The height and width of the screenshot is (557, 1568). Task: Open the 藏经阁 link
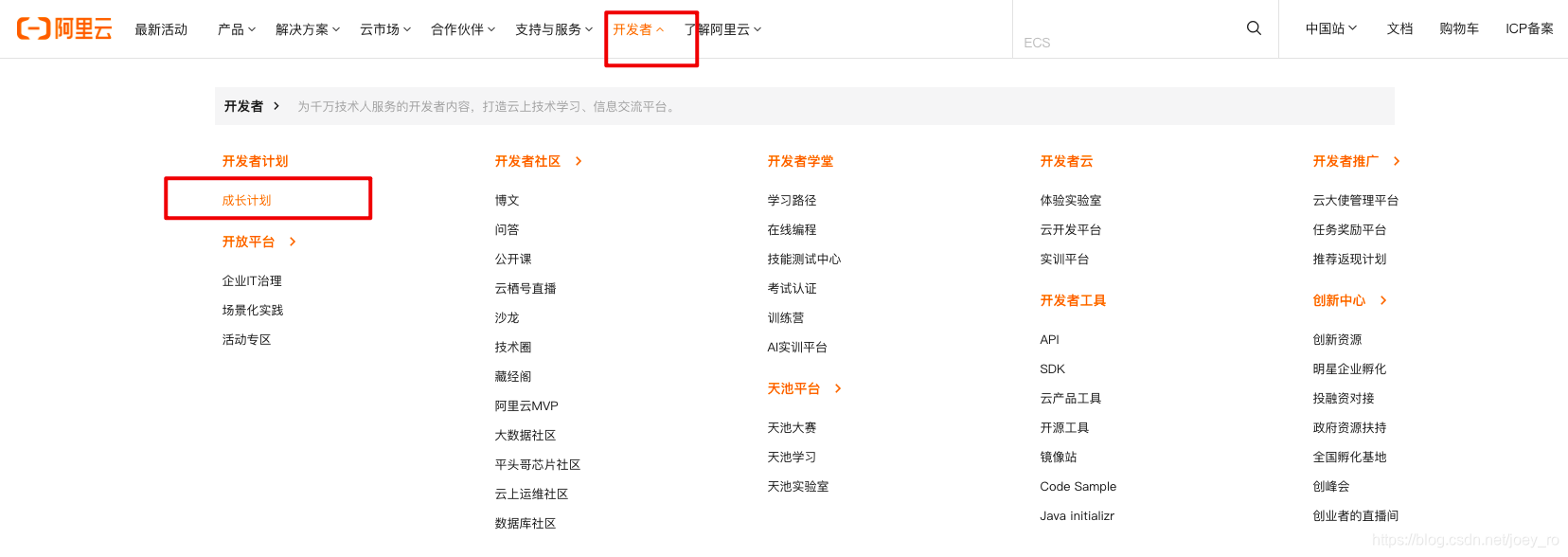513,376
